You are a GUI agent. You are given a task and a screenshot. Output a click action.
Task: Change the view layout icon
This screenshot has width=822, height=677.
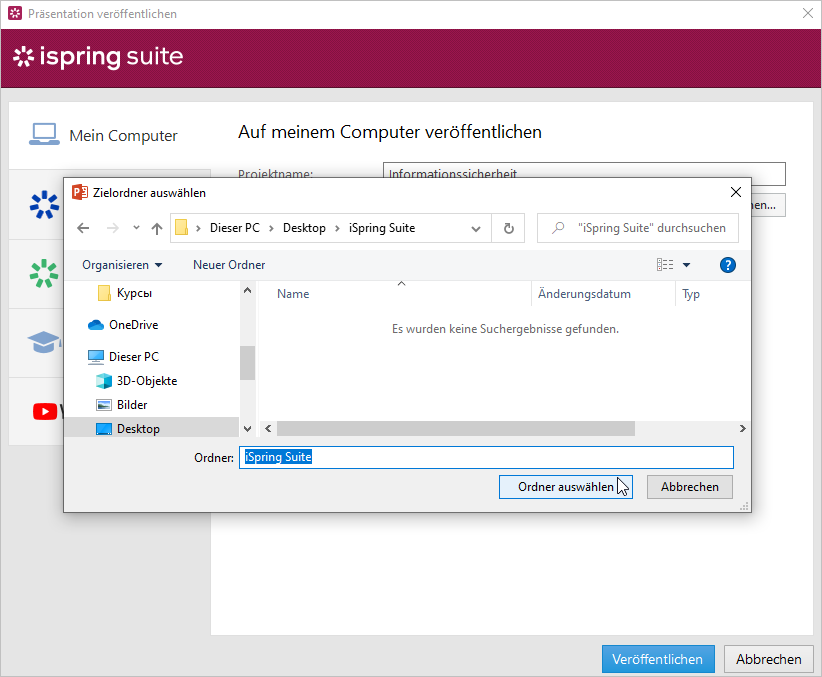click(665, 265)
